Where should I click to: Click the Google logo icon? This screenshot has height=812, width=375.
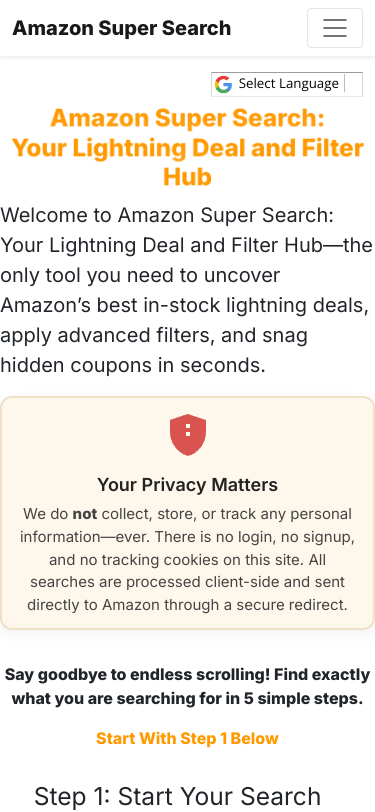(x=223, y=84)
